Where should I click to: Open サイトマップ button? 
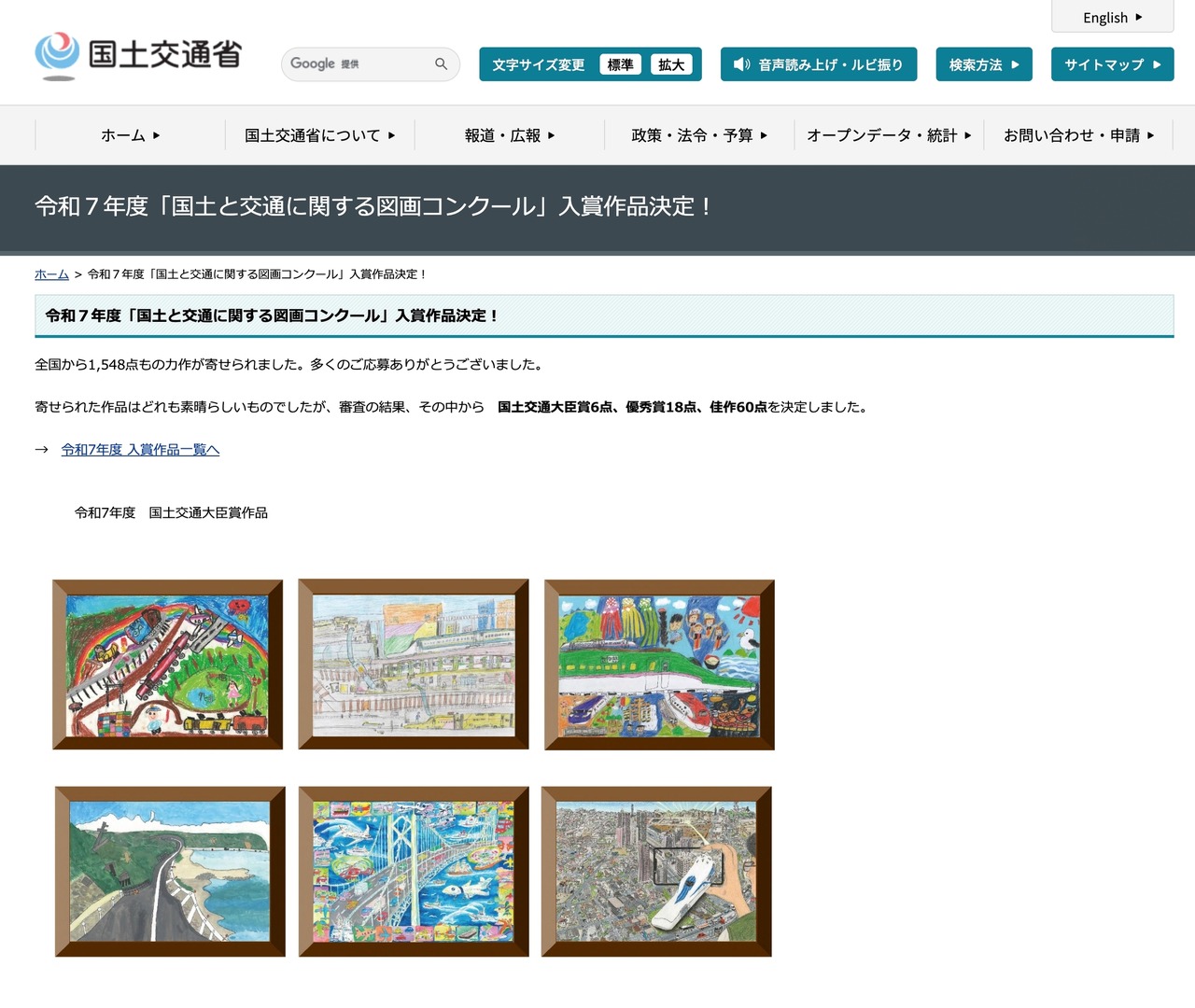tap(1113, 64)
